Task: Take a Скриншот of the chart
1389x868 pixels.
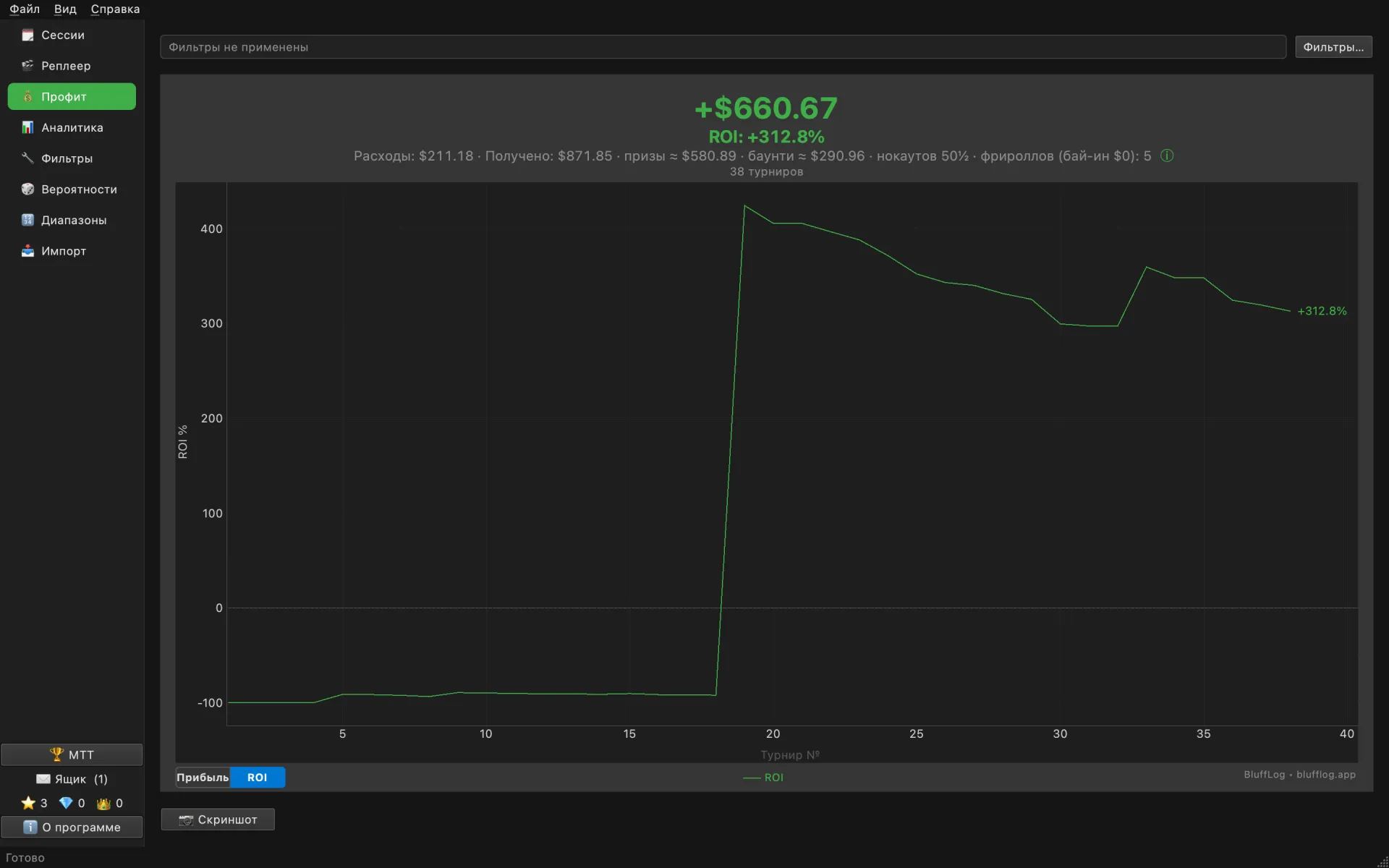Action: click(218, 820)
